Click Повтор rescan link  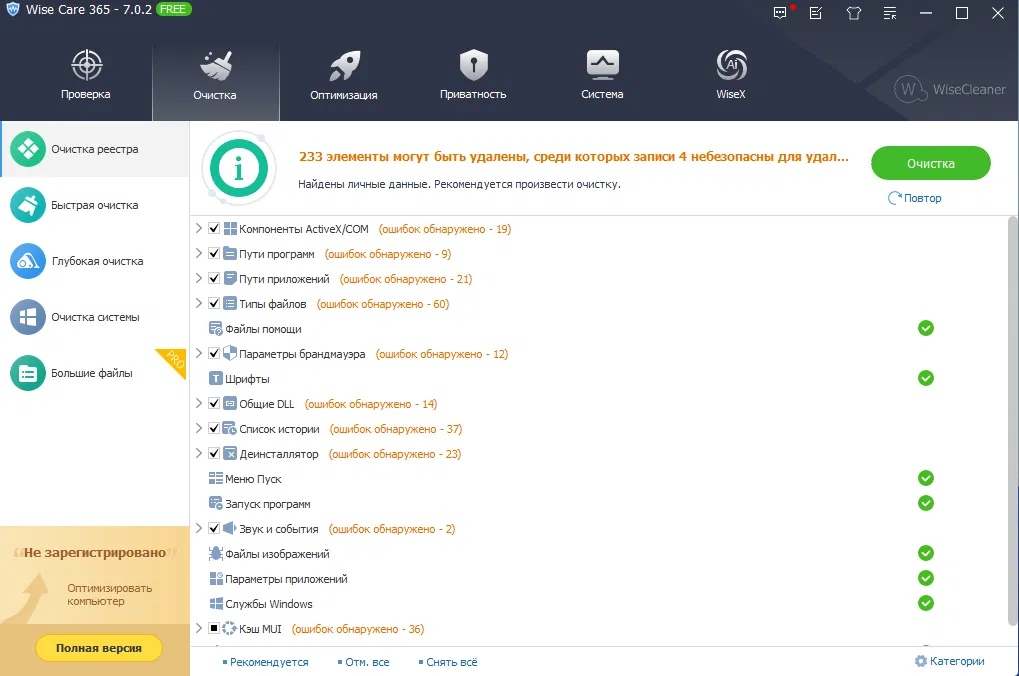[915, 198]
